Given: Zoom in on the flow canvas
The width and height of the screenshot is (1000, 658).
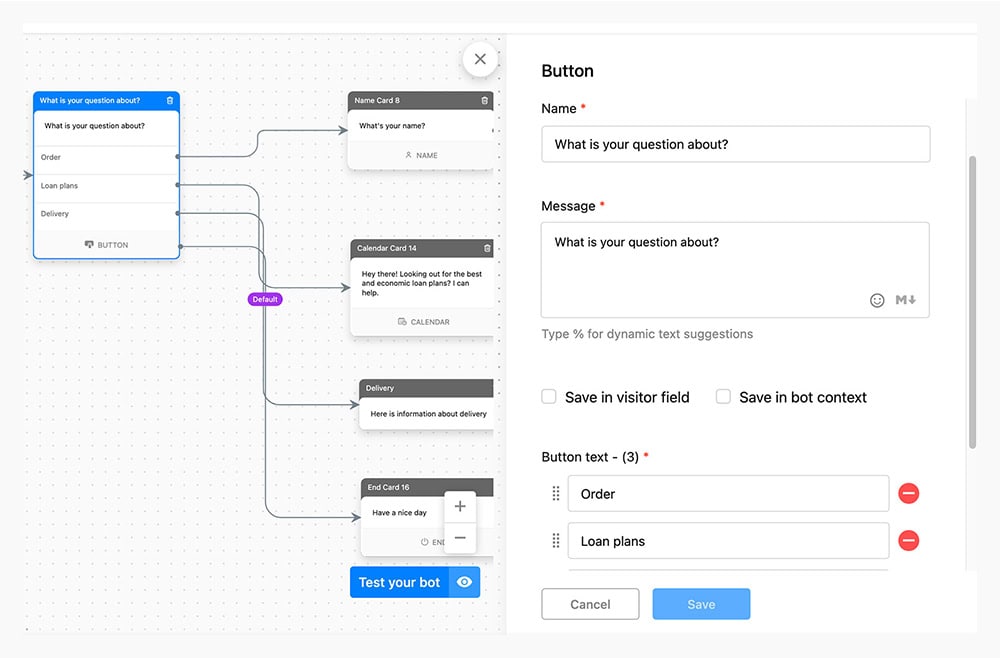Looking at the screenshot, I should [460, 506].
